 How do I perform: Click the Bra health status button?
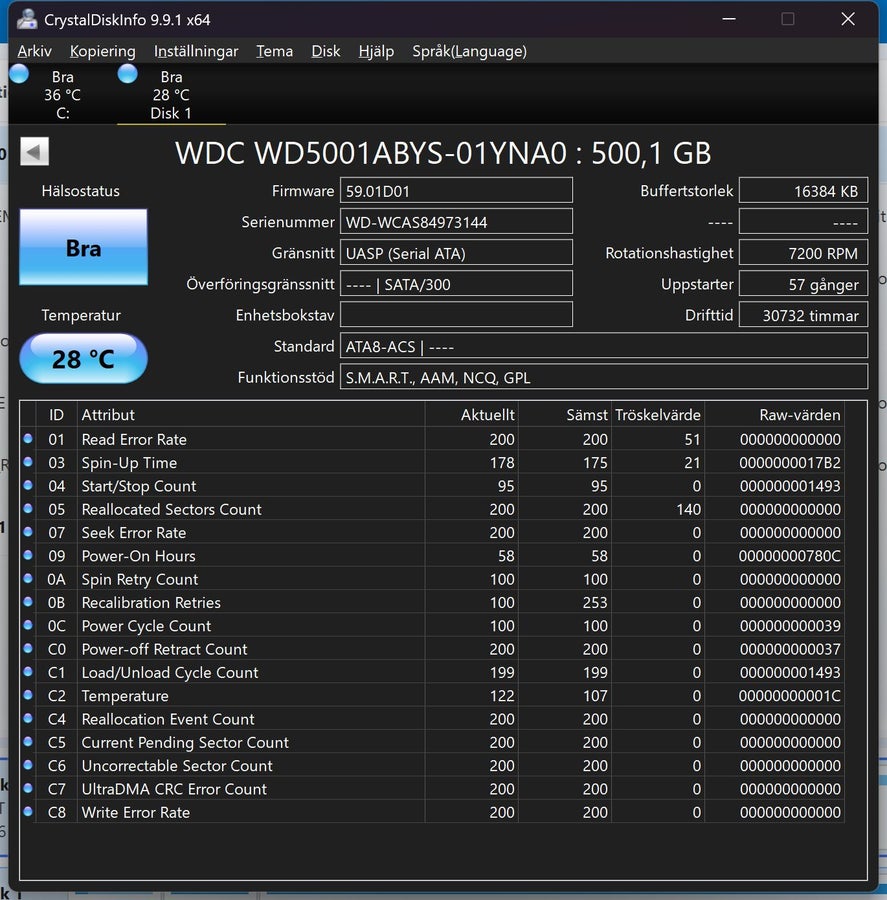[x=83, y=247]
